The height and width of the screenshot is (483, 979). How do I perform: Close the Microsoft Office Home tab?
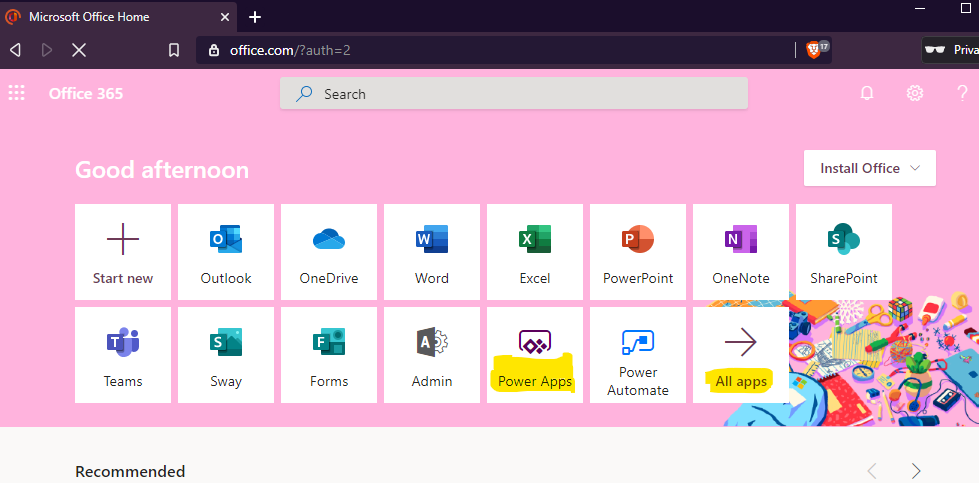[x=225, y=17]
